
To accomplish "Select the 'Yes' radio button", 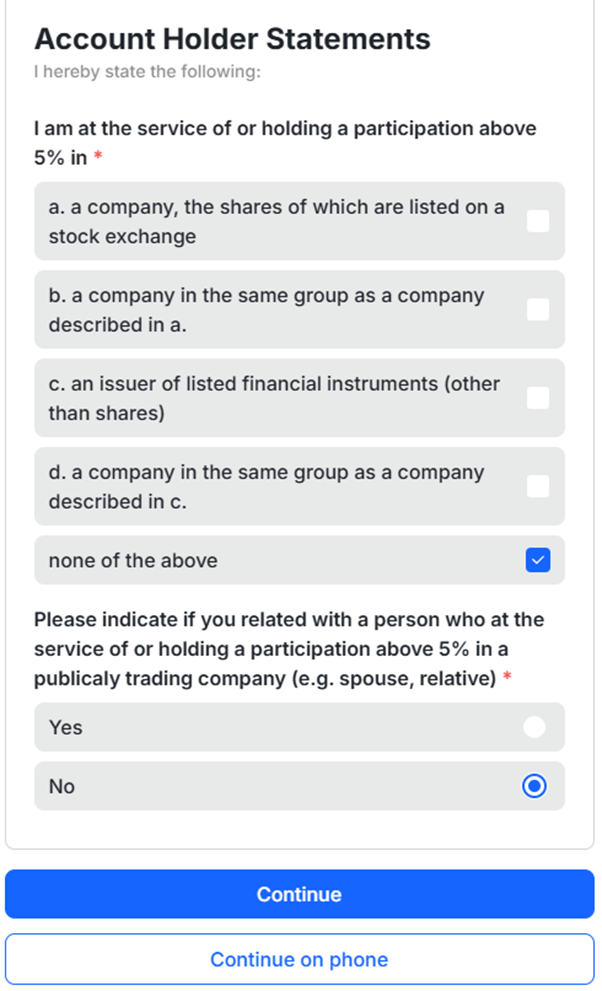I will click(x=535, y=727).
